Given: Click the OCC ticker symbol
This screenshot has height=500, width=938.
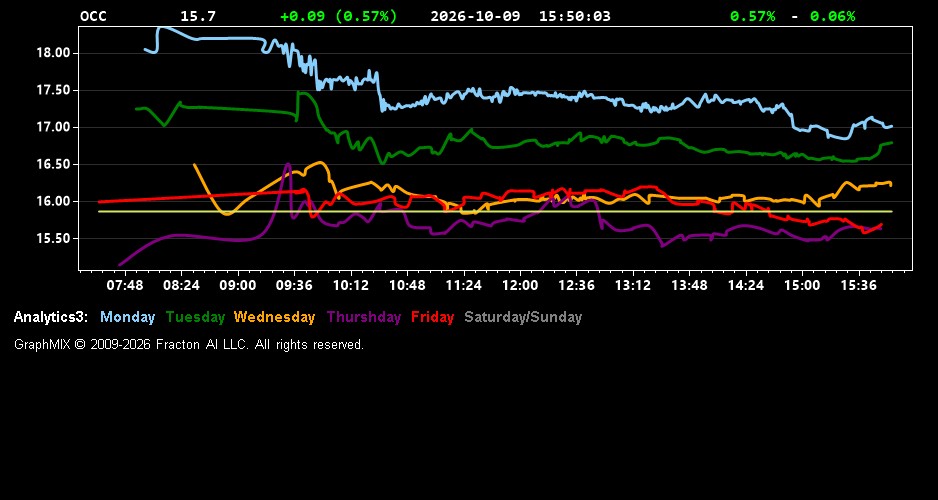Looking at the screenshot, I should point(93,16).
